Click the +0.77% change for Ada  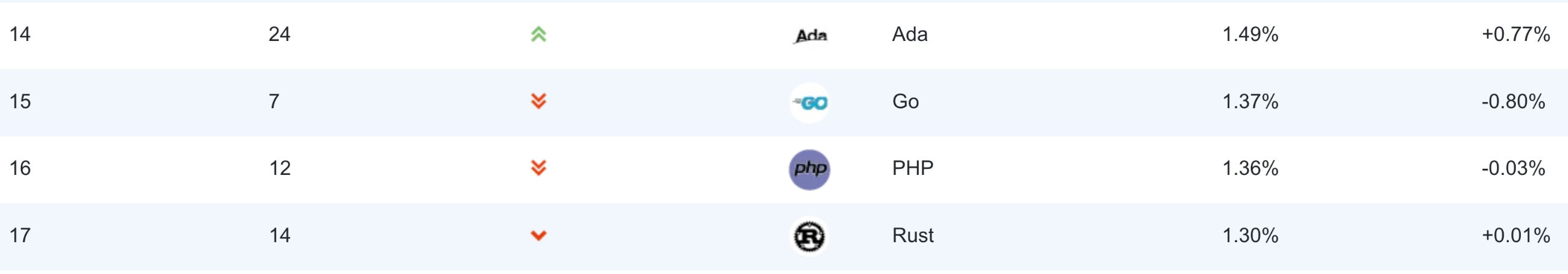point(1515,34)
